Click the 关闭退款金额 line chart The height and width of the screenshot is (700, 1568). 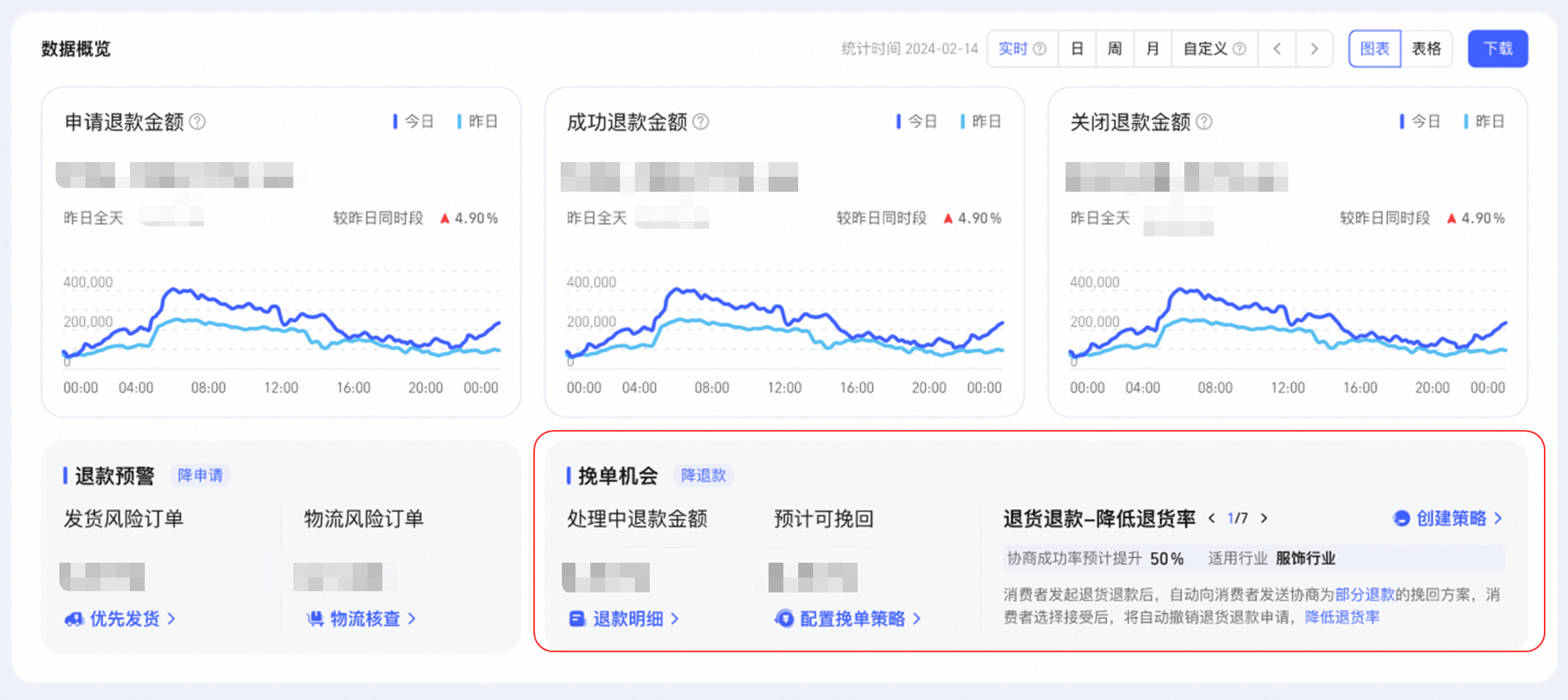(1288, 322)
